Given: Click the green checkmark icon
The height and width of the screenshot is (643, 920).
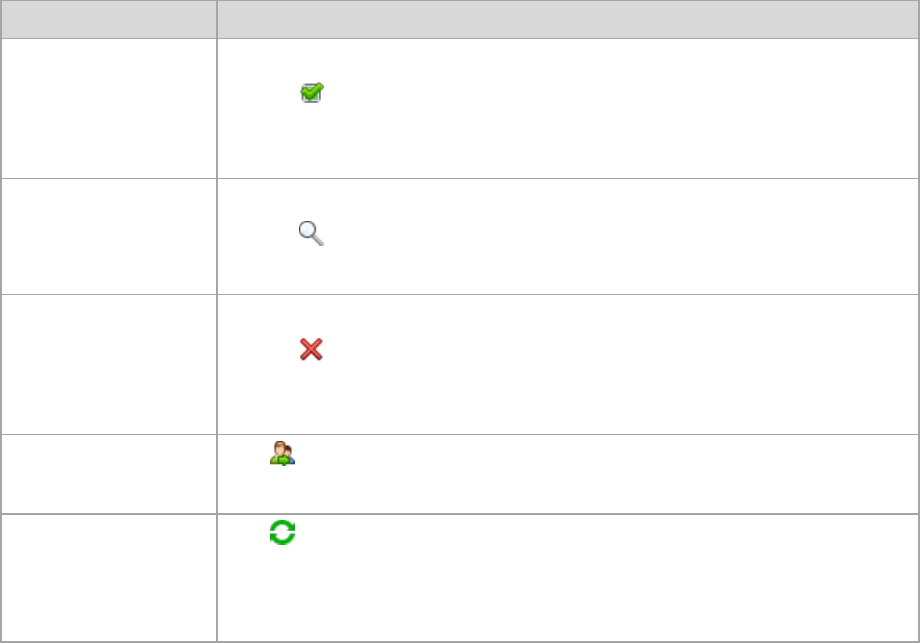Looking at the screenshot, I should click(313, 93).
